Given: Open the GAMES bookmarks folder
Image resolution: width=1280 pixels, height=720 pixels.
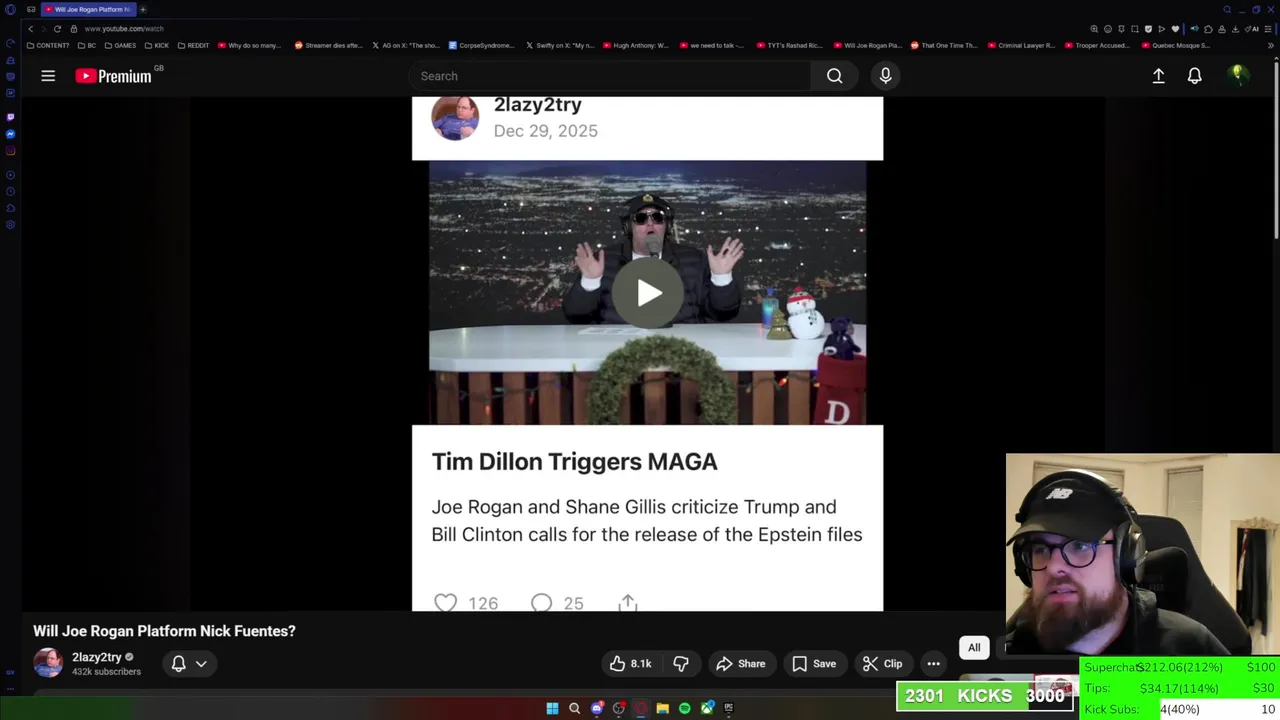Looking at the screenshot, I should coord(120,45).
